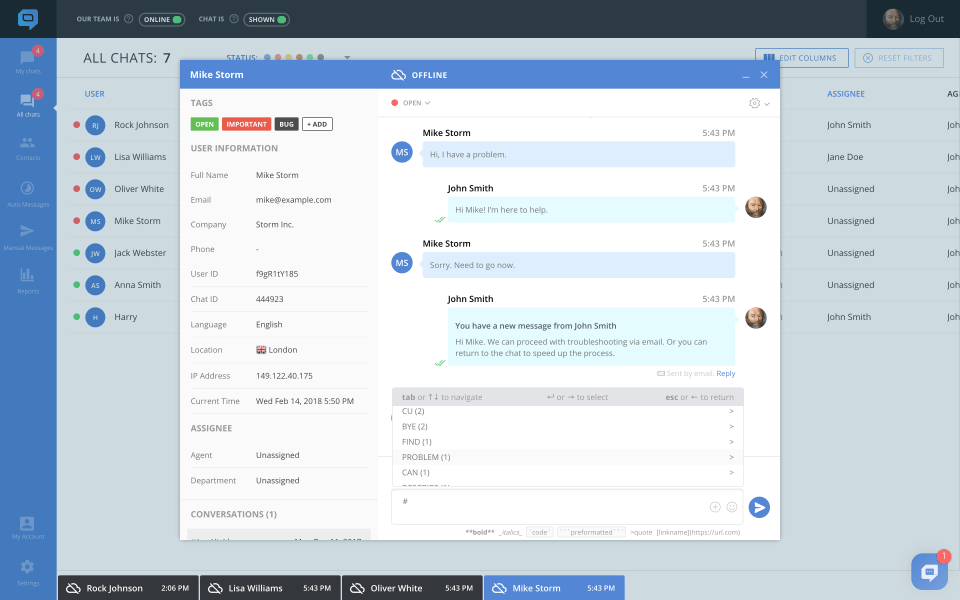Select the yellow status filter dot
The image size is (960, 600).
click(x=289, y=58)
